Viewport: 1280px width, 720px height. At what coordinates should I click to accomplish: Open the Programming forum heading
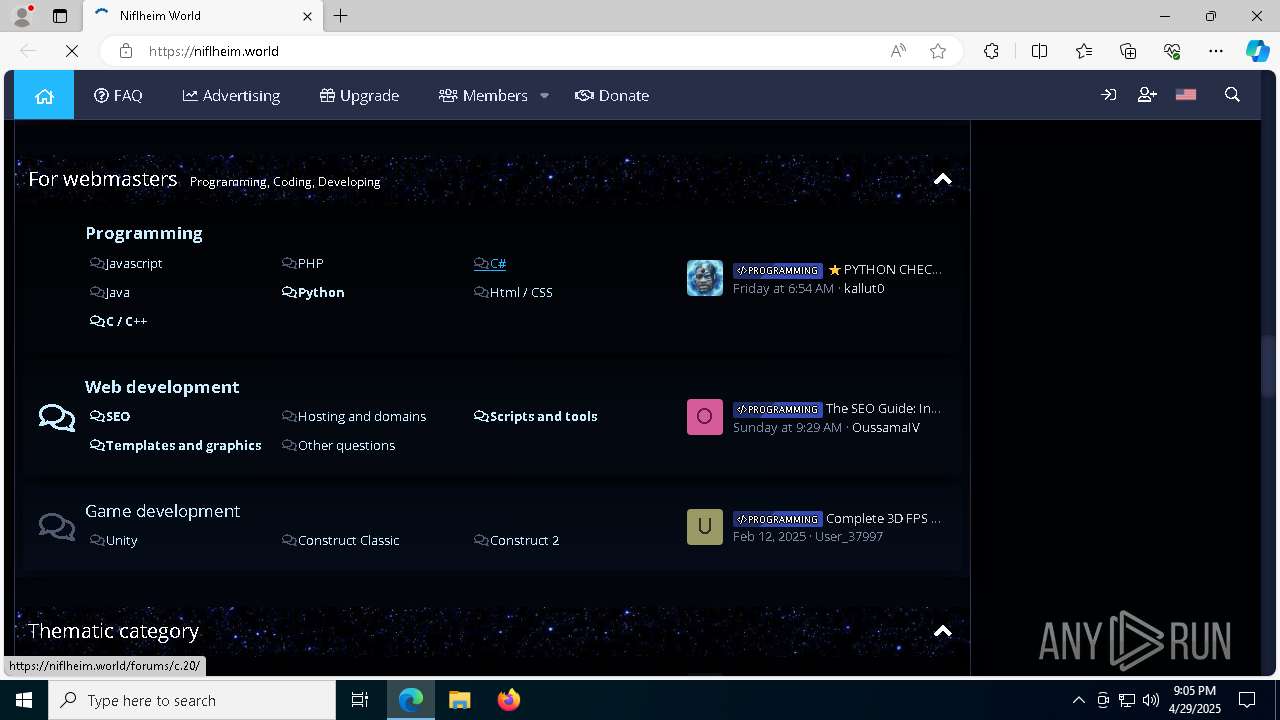point(144,233)
